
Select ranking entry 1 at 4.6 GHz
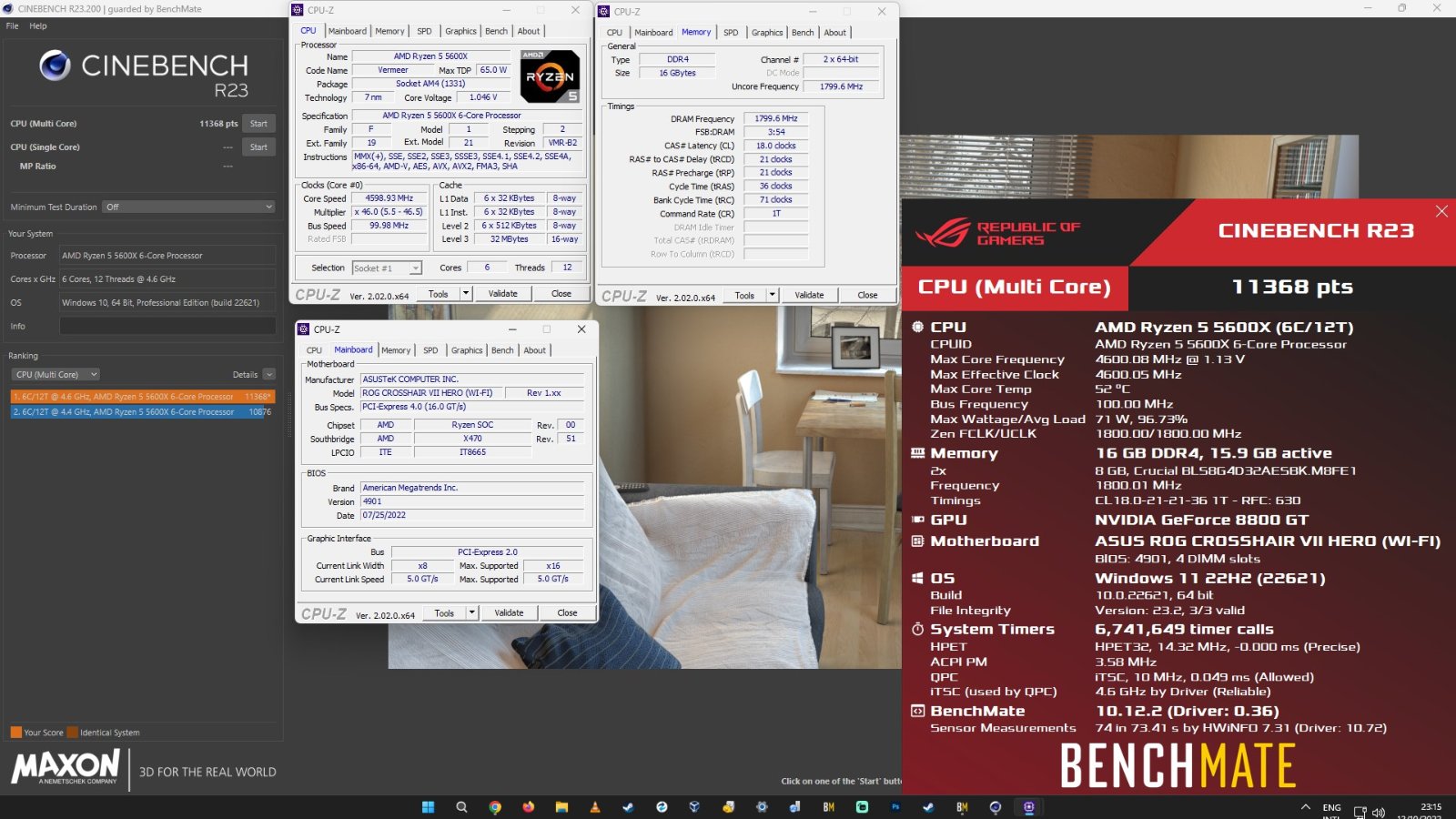(x=142, y=397)
